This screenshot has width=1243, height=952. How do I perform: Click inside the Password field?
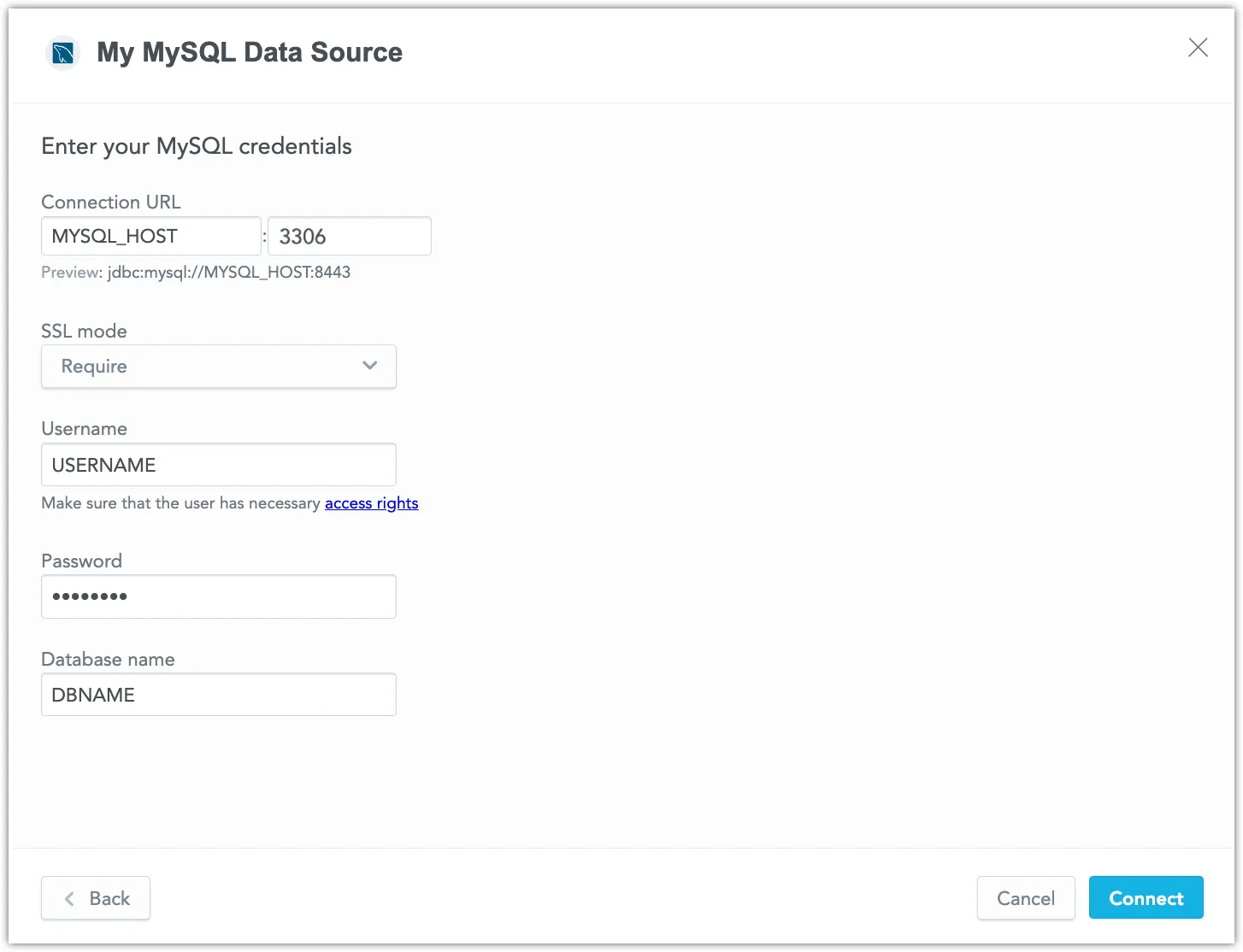point(218,596)
